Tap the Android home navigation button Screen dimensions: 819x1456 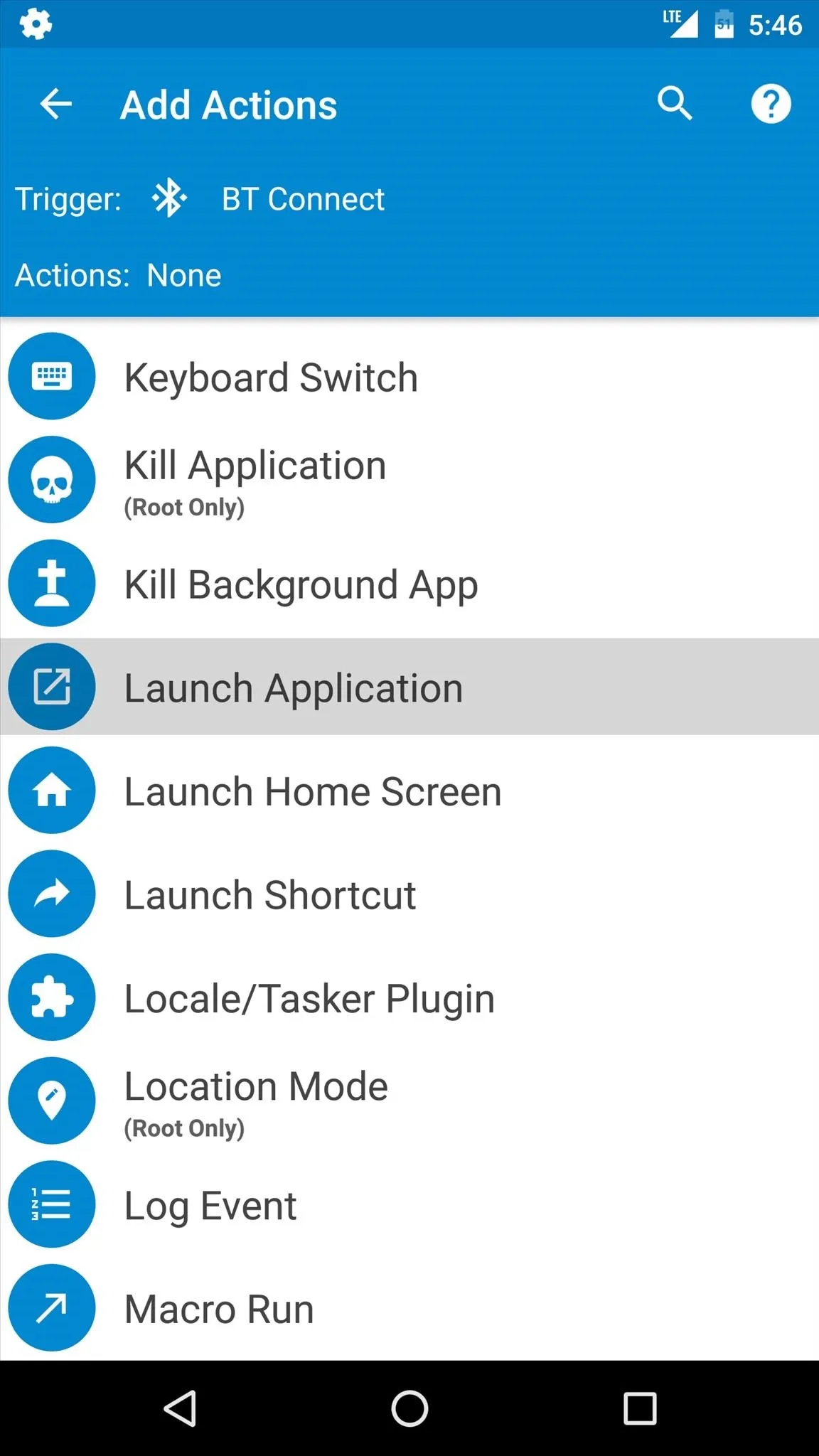tap(409, 1408)
